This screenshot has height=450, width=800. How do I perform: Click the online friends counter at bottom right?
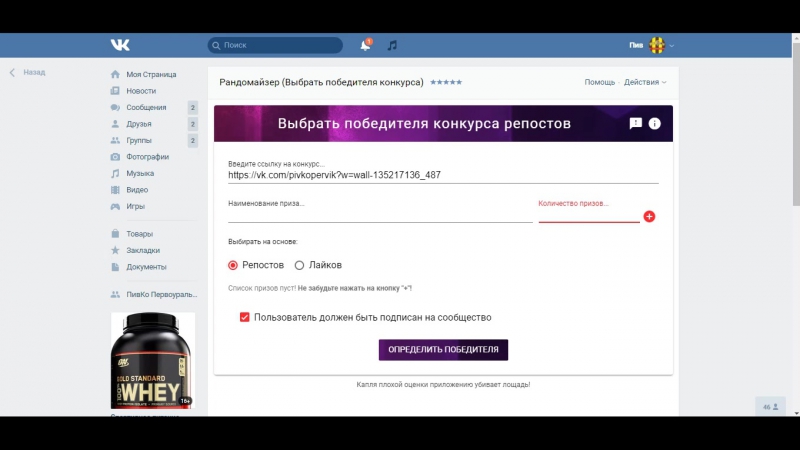pos(770,407)
